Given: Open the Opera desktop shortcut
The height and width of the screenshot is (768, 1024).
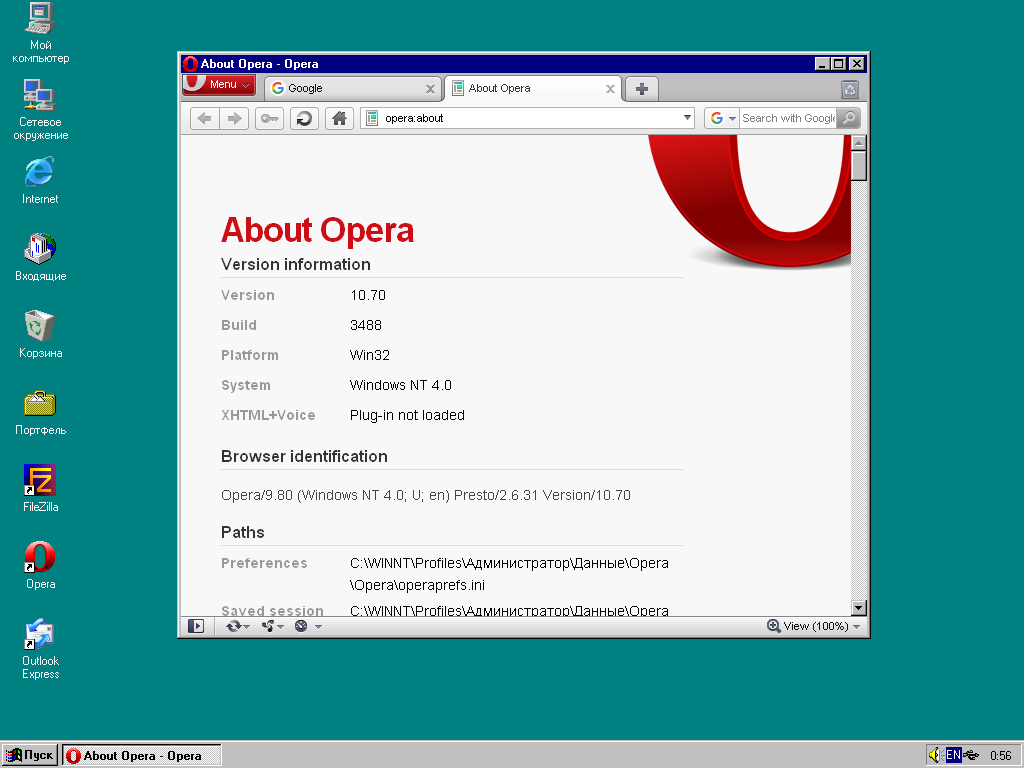Looking at the screenshot, I should pos(40,566).
